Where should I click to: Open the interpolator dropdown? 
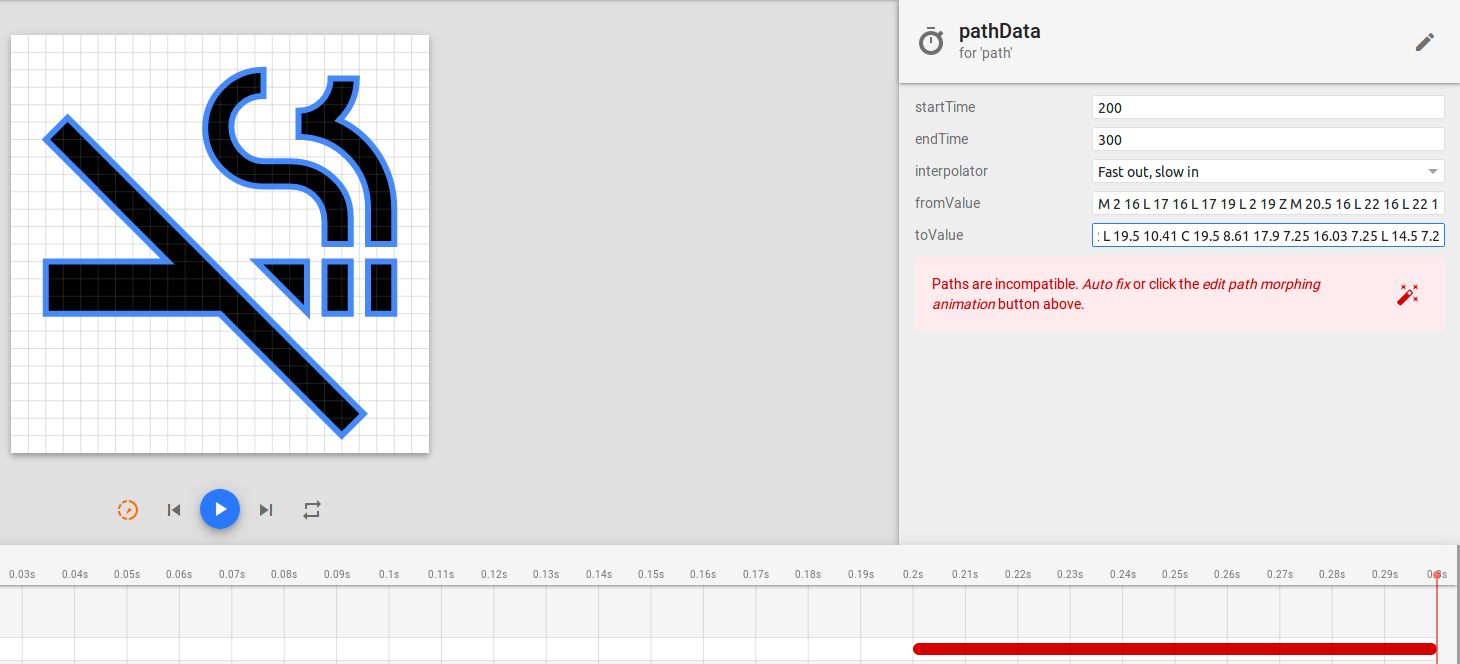(1268, 171)
